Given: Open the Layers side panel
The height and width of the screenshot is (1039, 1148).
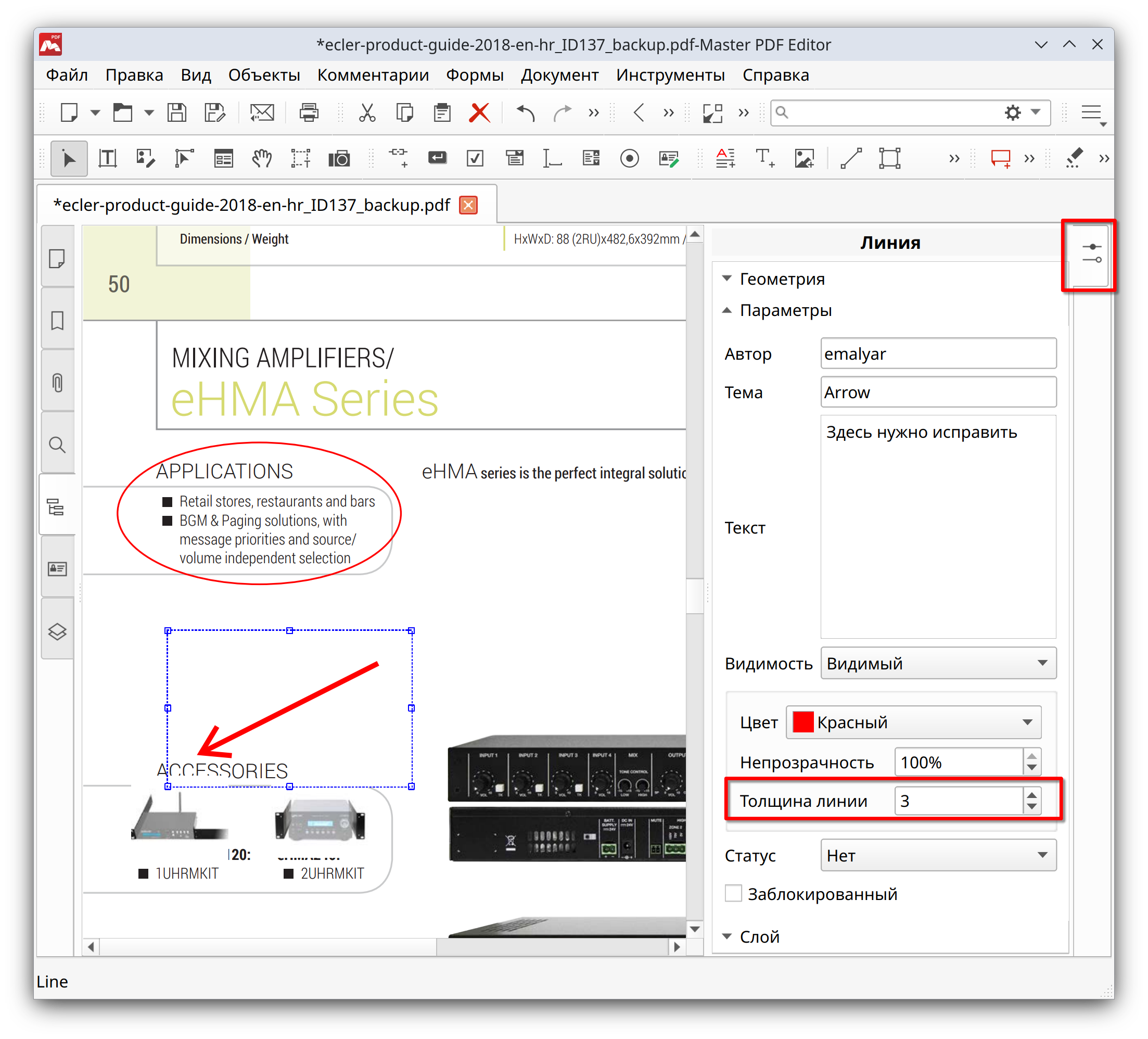Looking at the screenshot, I should point(58,631).
